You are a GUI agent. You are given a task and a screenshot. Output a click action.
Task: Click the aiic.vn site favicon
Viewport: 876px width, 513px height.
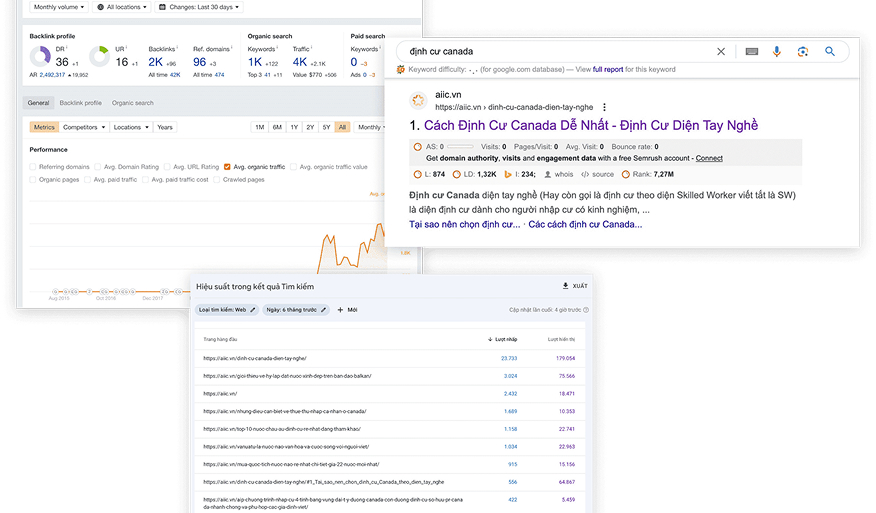tap(418, 101)
